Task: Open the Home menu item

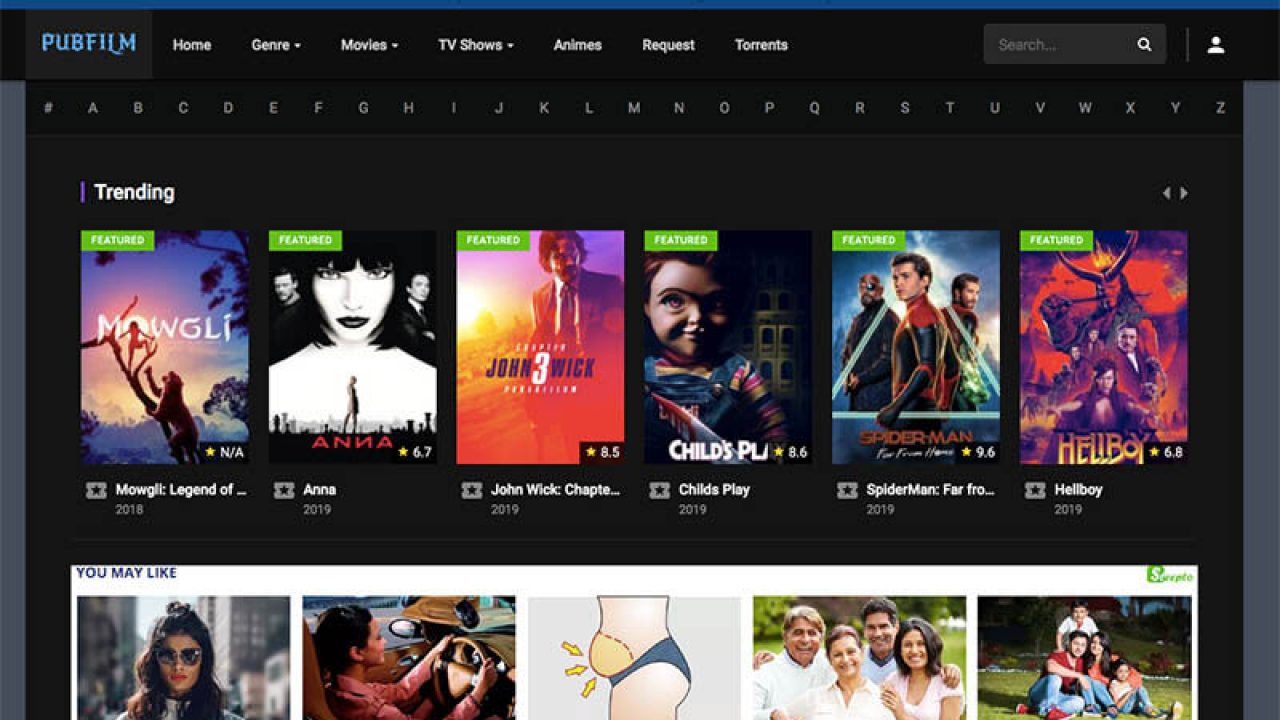Action: 192,45
